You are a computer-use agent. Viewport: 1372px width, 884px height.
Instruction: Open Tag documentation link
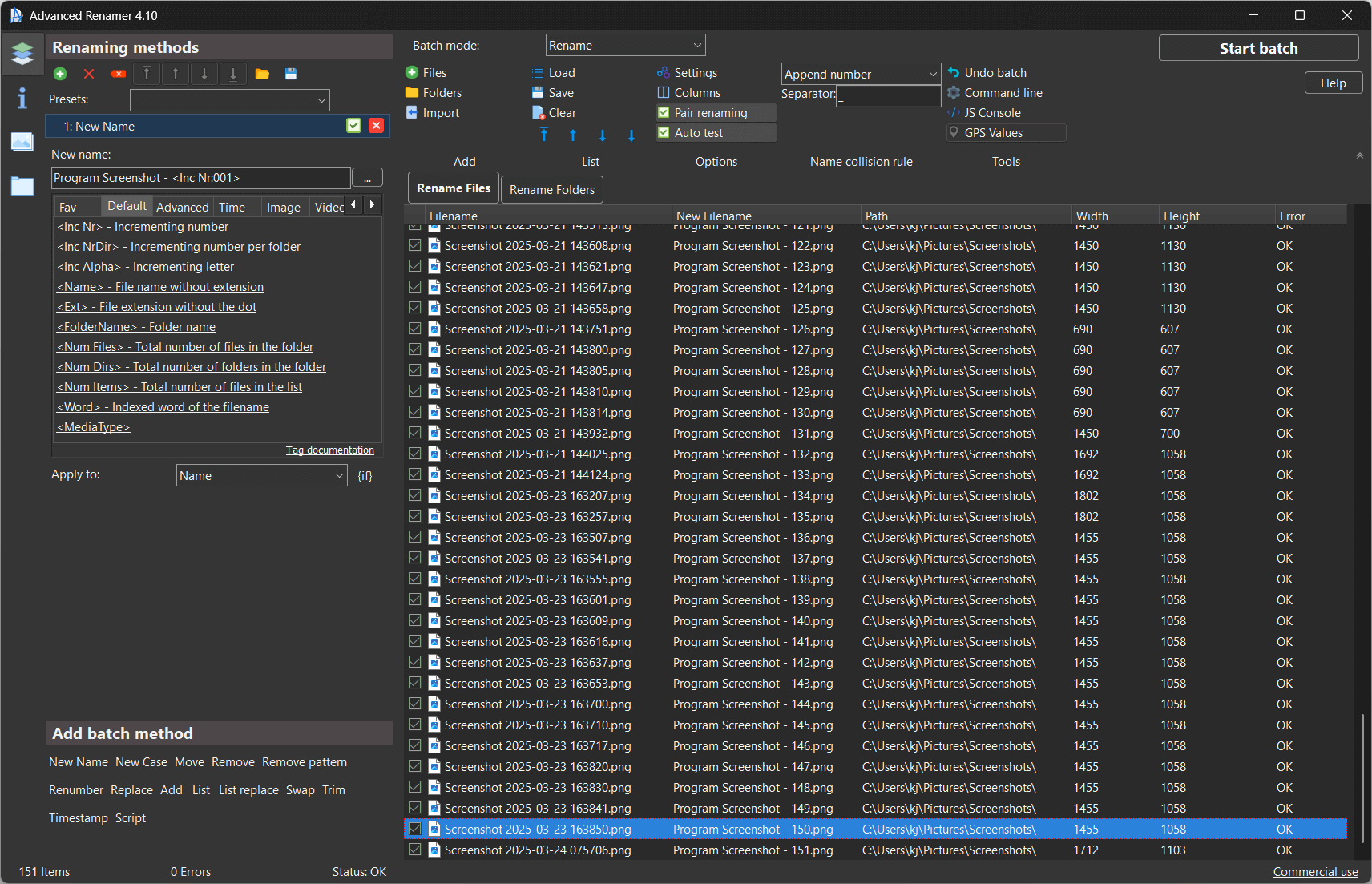pos(330,450)
